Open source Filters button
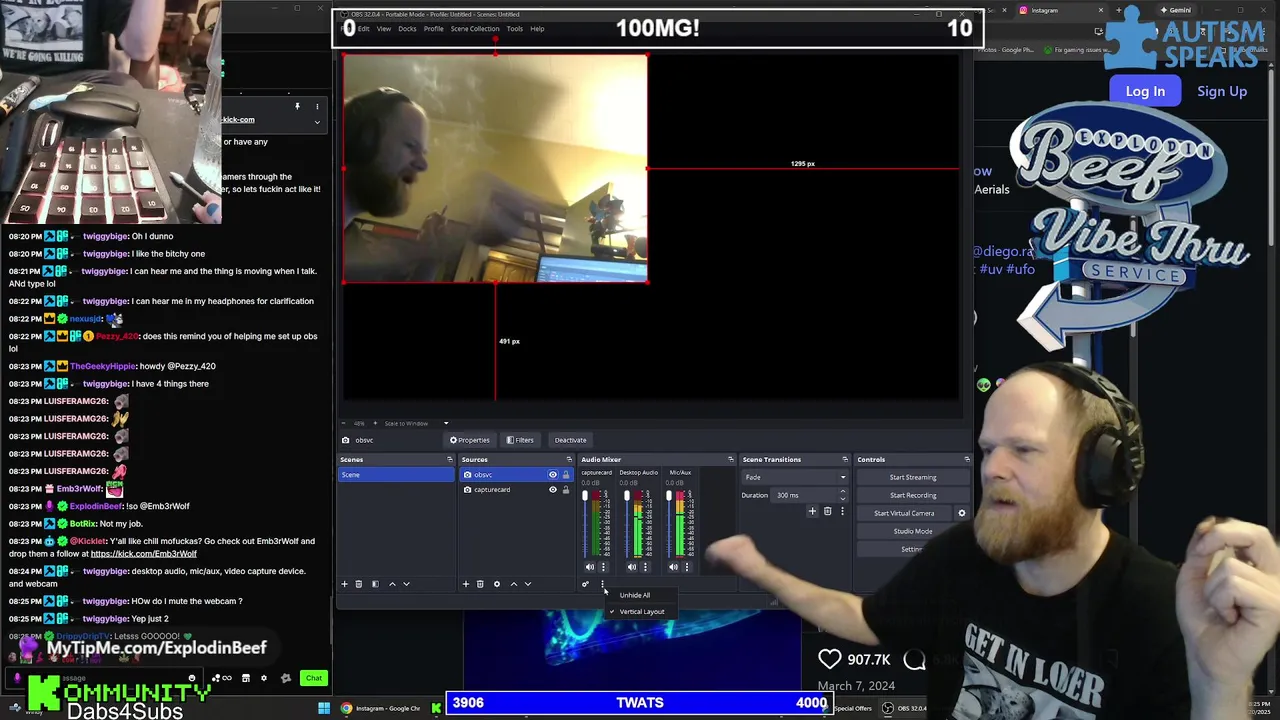The image size is (1280, 720). (x=520, y=440)
